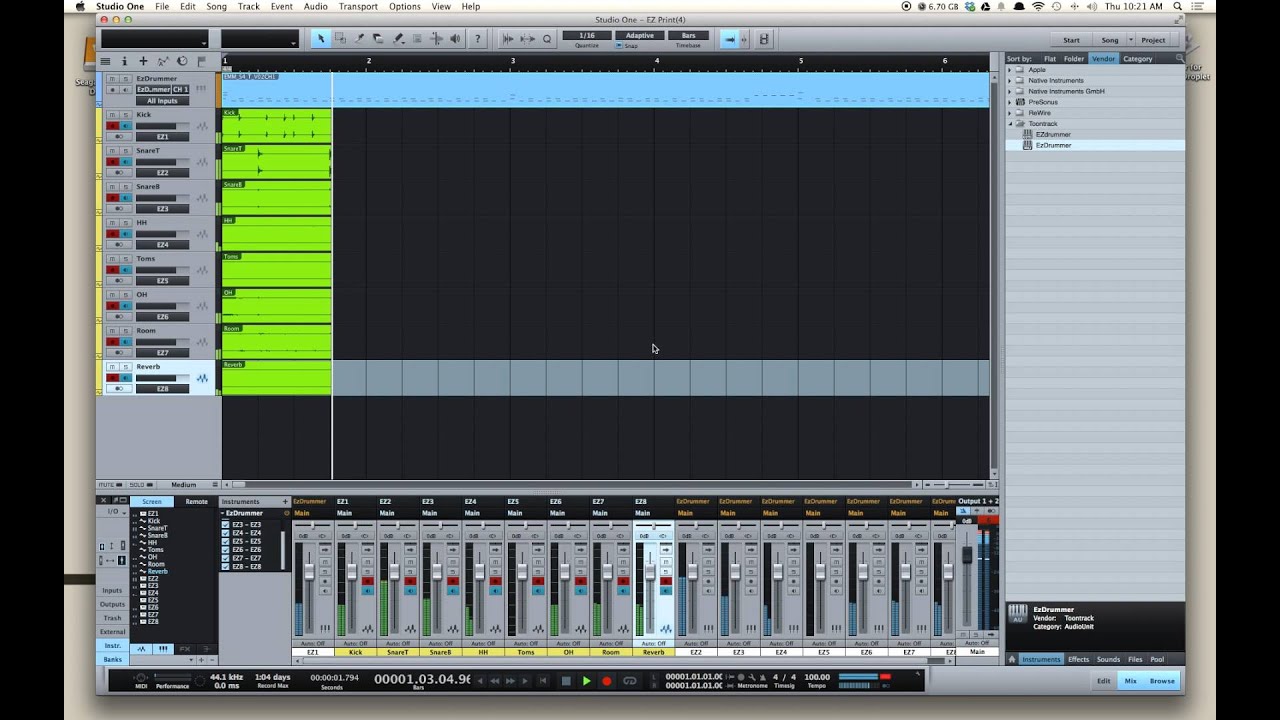1280x720 pixels.
Task: Select the Range tool in the toolbar
Action: pos(340,39)
